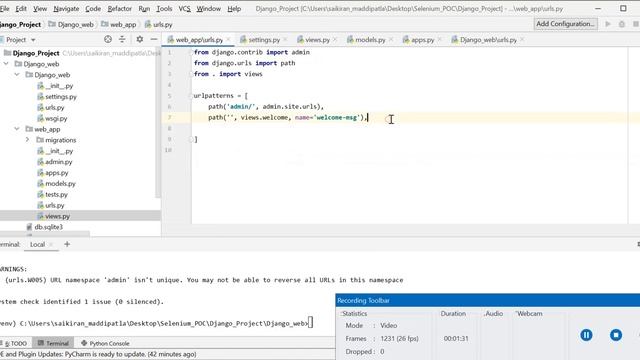Open the Help menu
This screenshot has height=360, width=640.
click(x=234, y=9)
